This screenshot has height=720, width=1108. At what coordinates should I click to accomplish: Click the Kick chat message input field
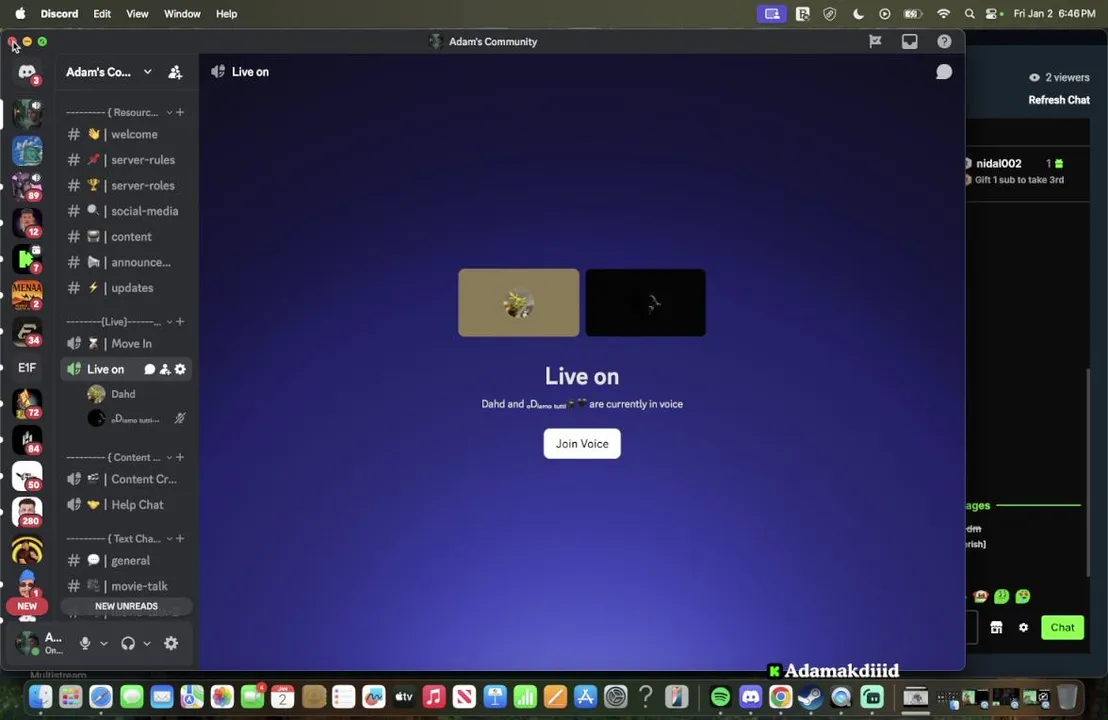click(x=972, y=627)
